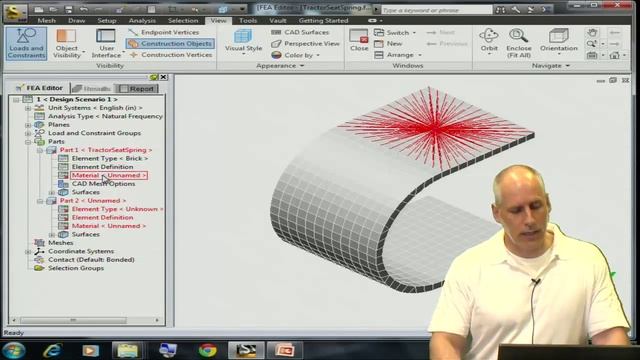Select Part 1 TractorSeatSpring item
The image size is (640, 360).
click(x=106, y=150)
